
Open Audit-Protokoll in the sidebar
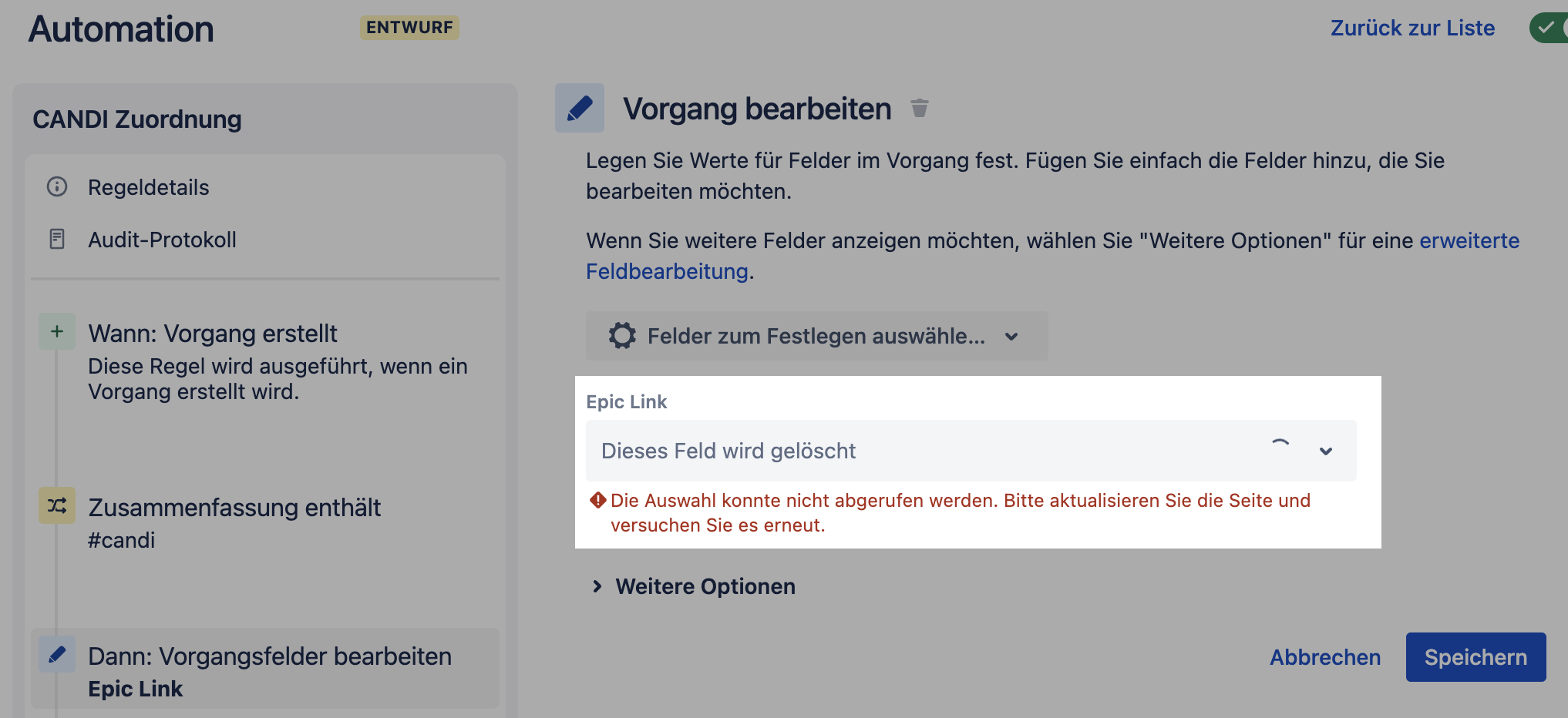pos(162,240)
